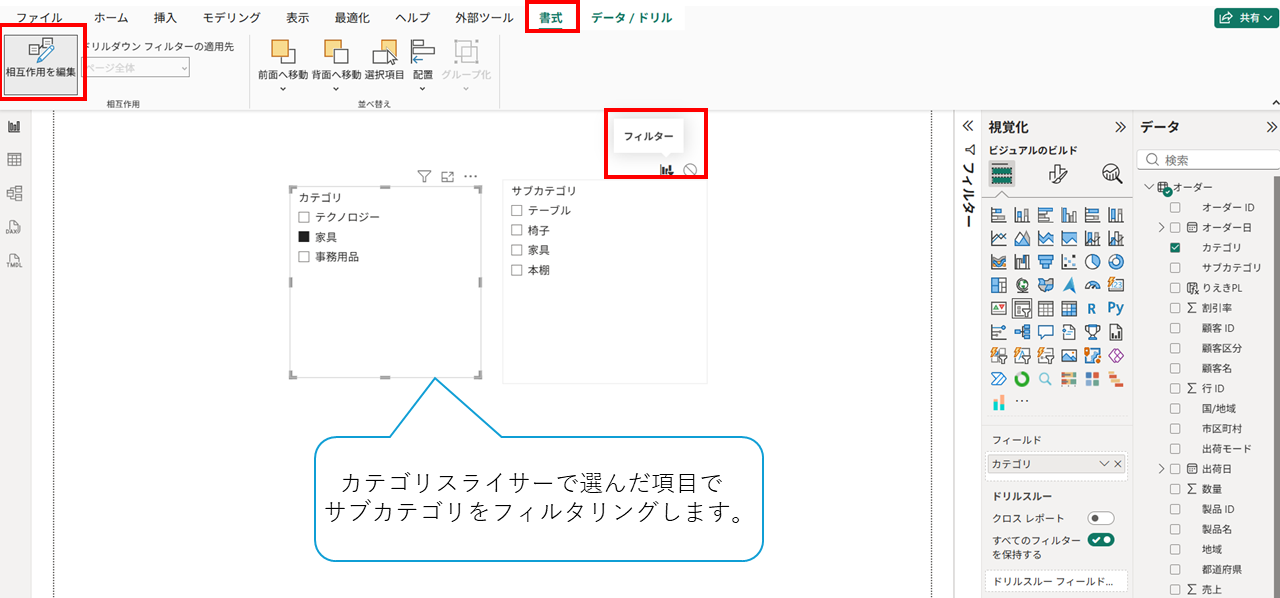Collapse the オーダー table in data pane

pos(1148,187)
